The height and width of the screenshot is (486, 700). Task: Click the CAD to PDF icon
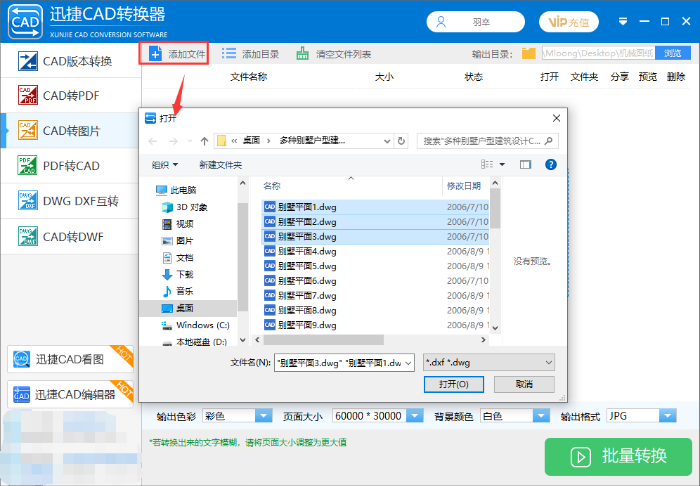point(28,96)
